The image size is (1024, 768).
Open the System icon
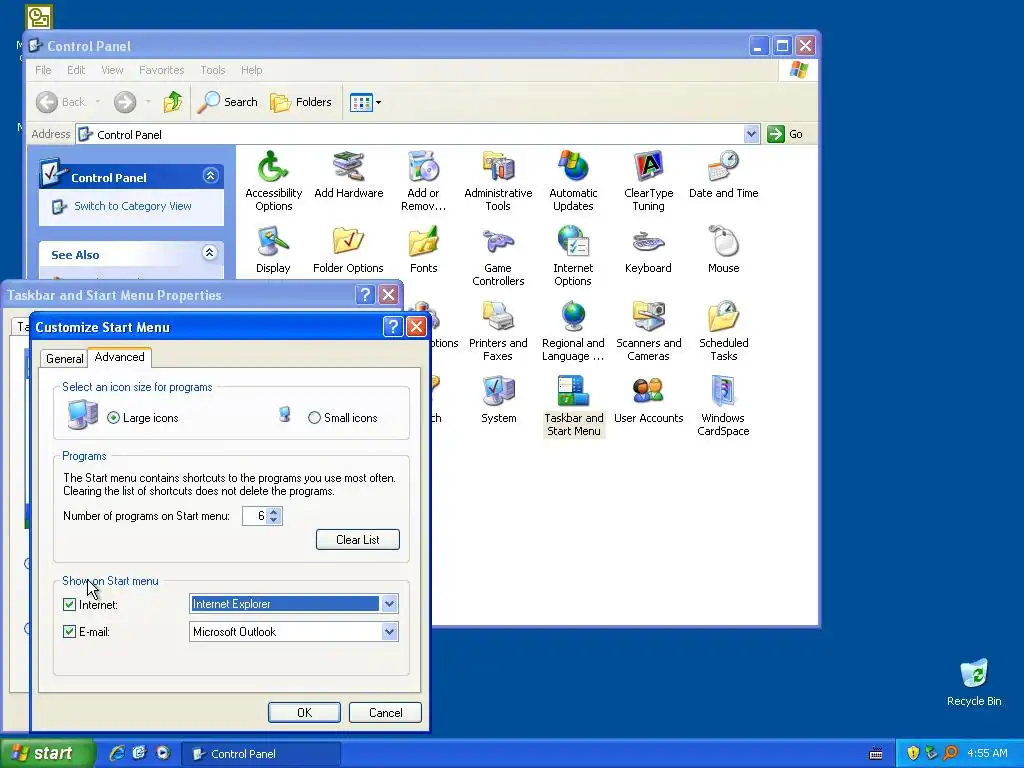[x=498, y=400]
